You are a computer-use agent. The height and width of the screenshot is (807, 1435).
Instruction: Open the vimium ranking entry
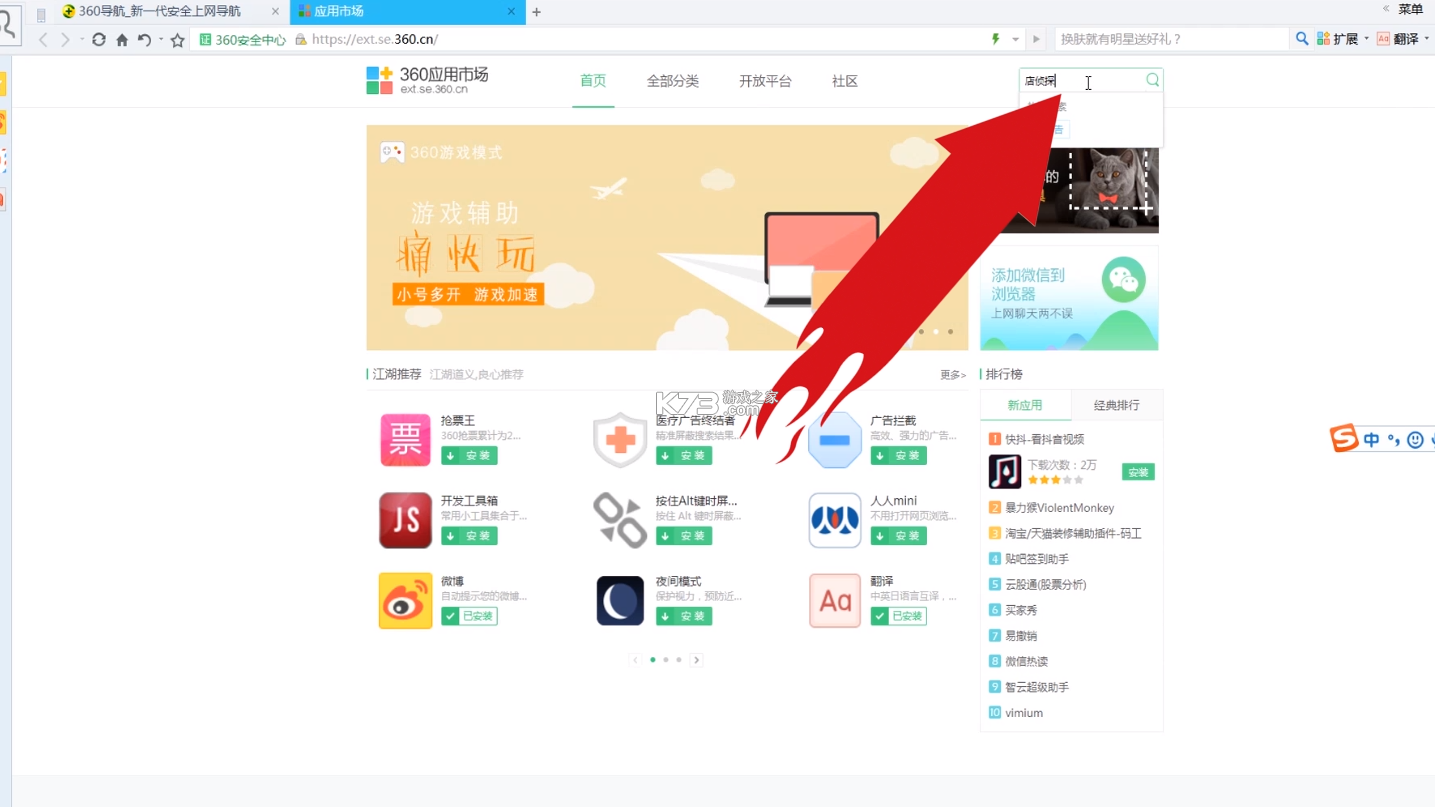[x=1024, y=713]
